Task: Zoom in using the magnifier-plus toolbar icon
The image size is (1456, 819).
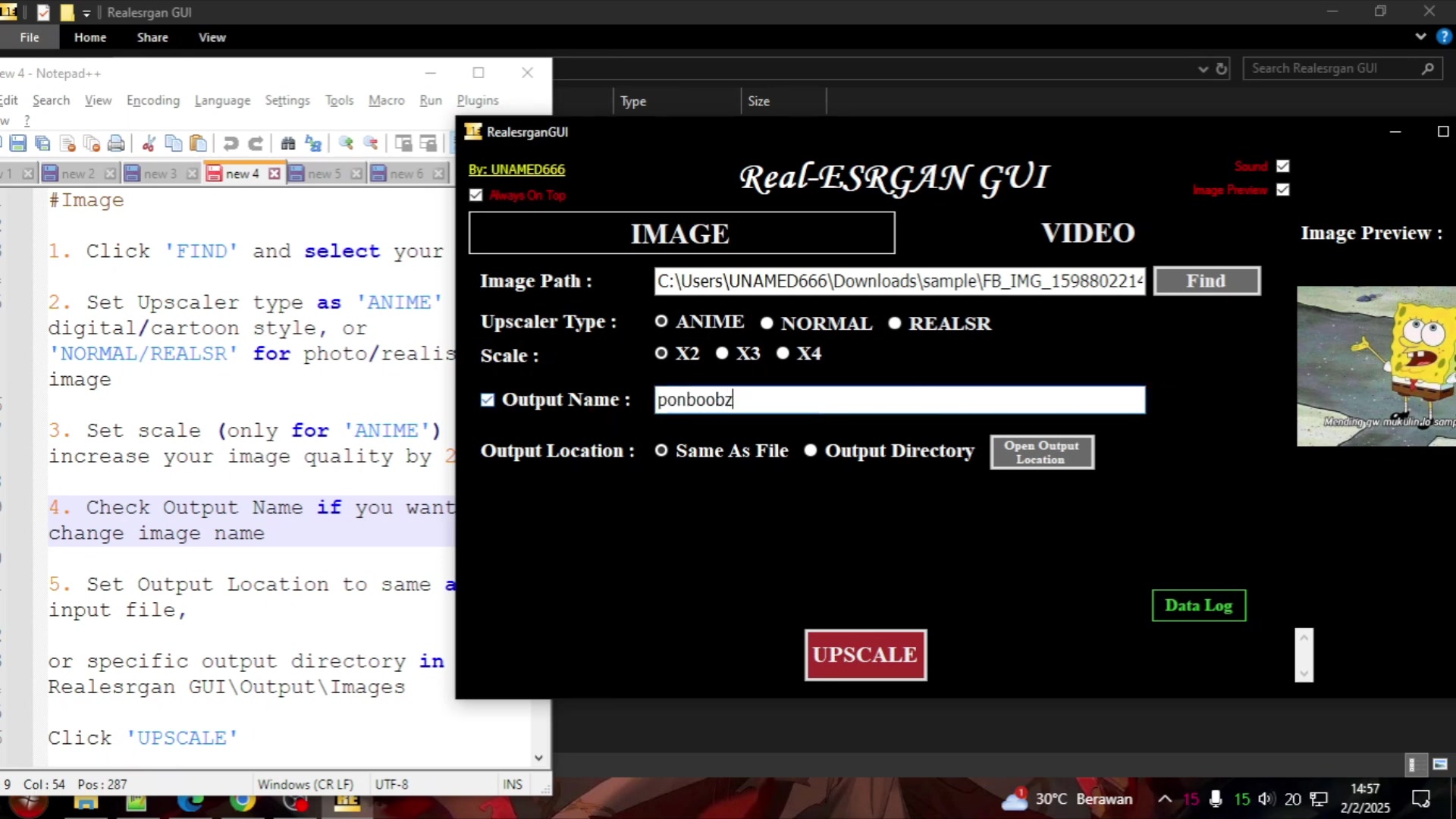Action: (347, 143)
